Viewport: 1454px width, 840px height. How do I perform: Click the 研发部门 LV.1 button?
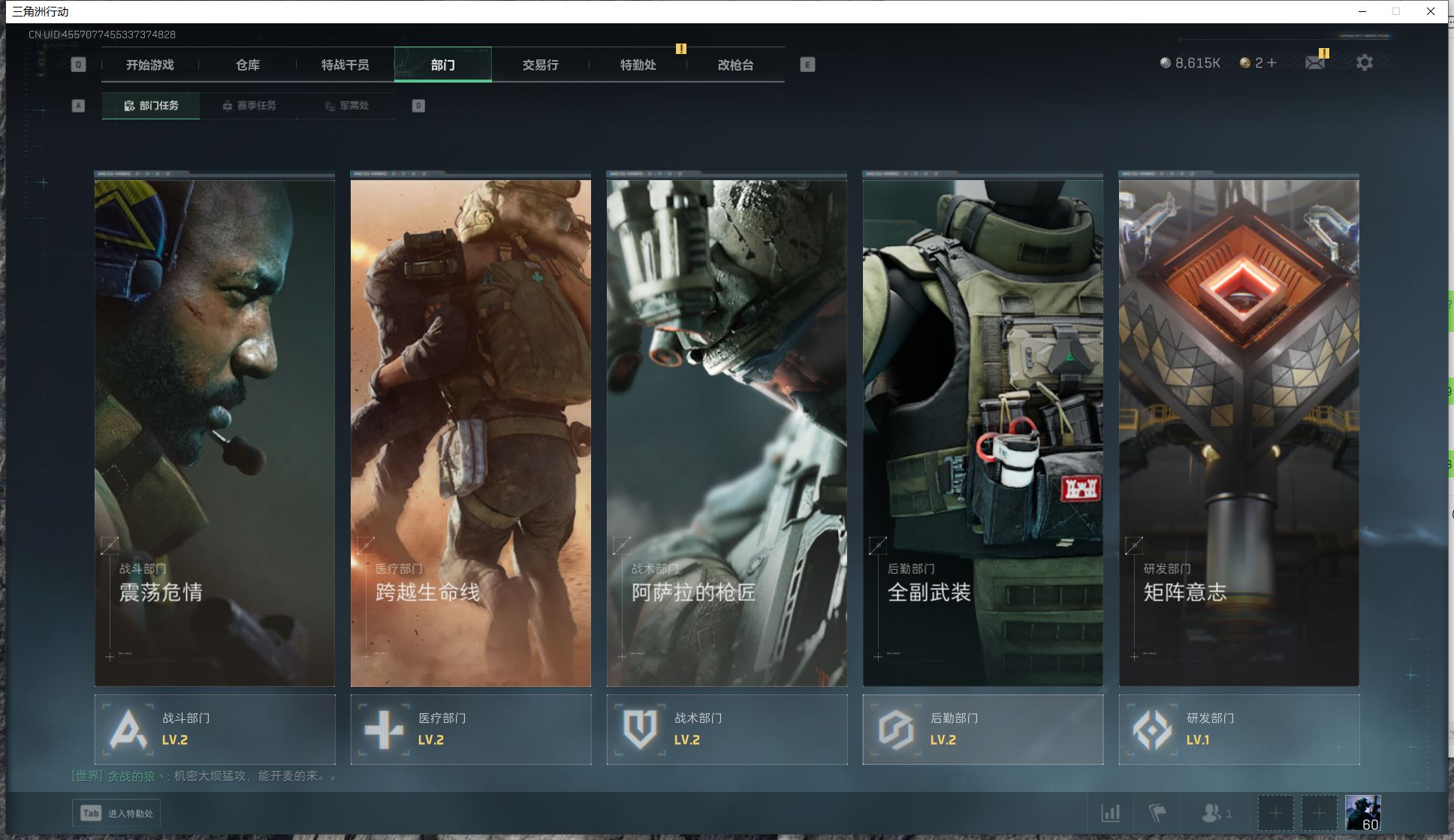[x=1238, y=729]
